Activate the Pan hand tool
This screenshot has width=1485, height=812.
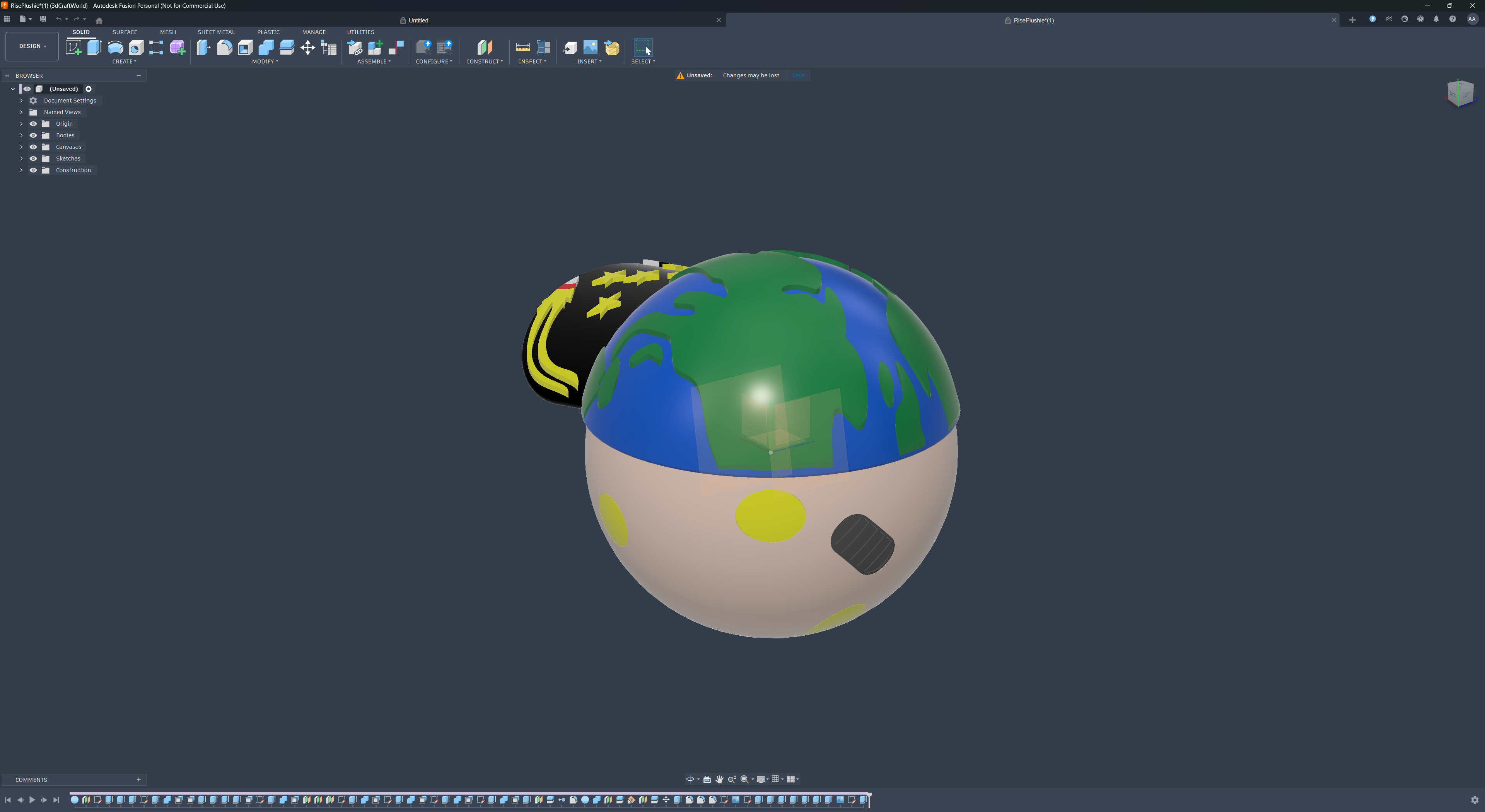pyautogui.click(x=719, y=779)
